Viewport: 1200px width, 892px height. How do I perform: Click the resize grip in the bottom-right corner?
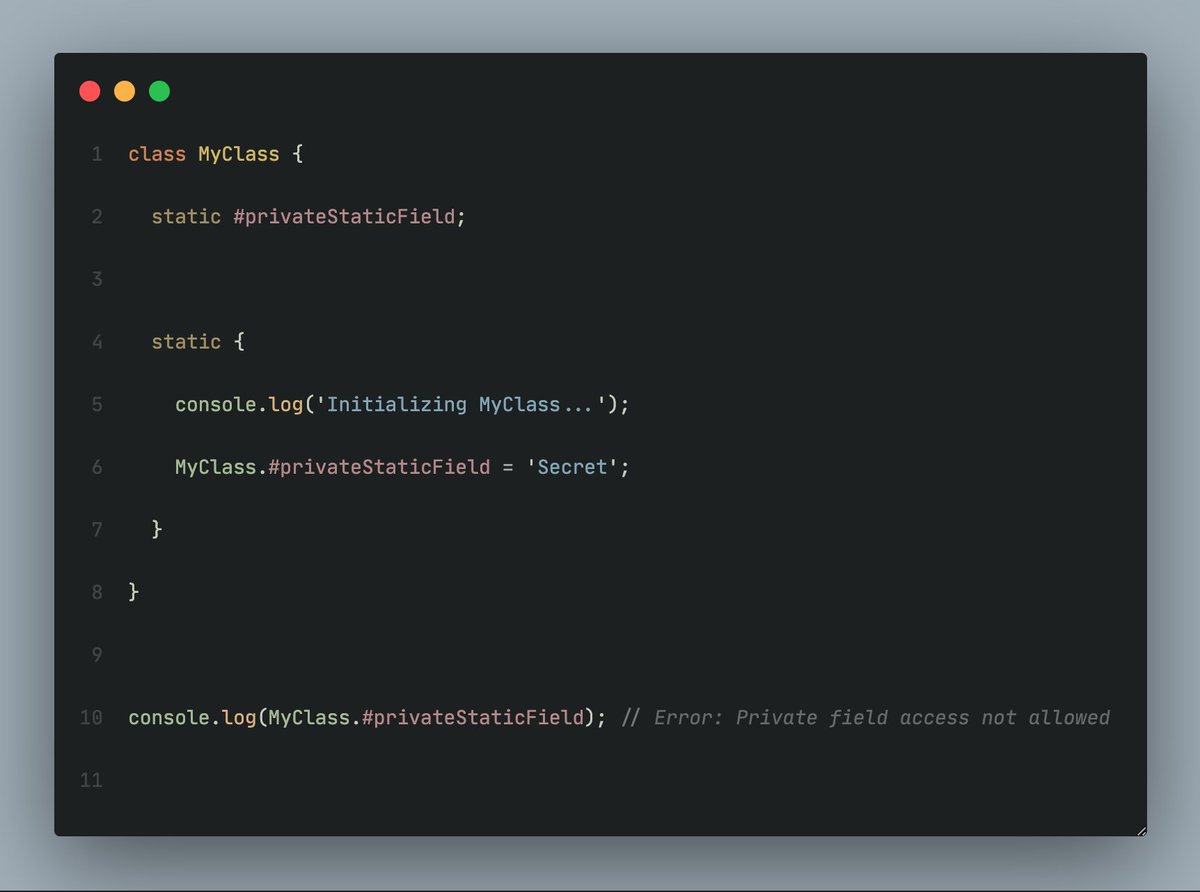(1140, 829)
